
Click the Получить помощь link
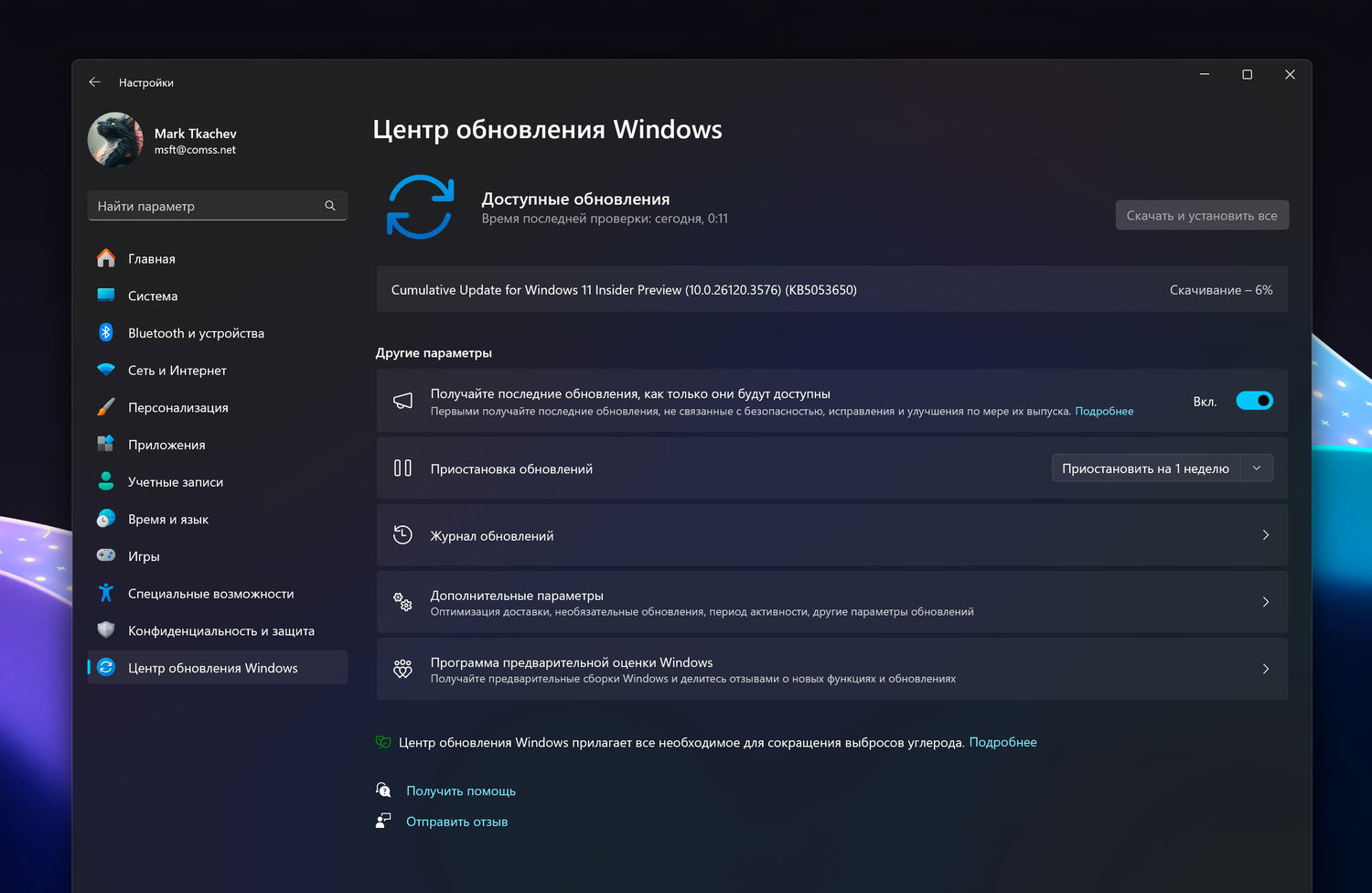[461, 791]
